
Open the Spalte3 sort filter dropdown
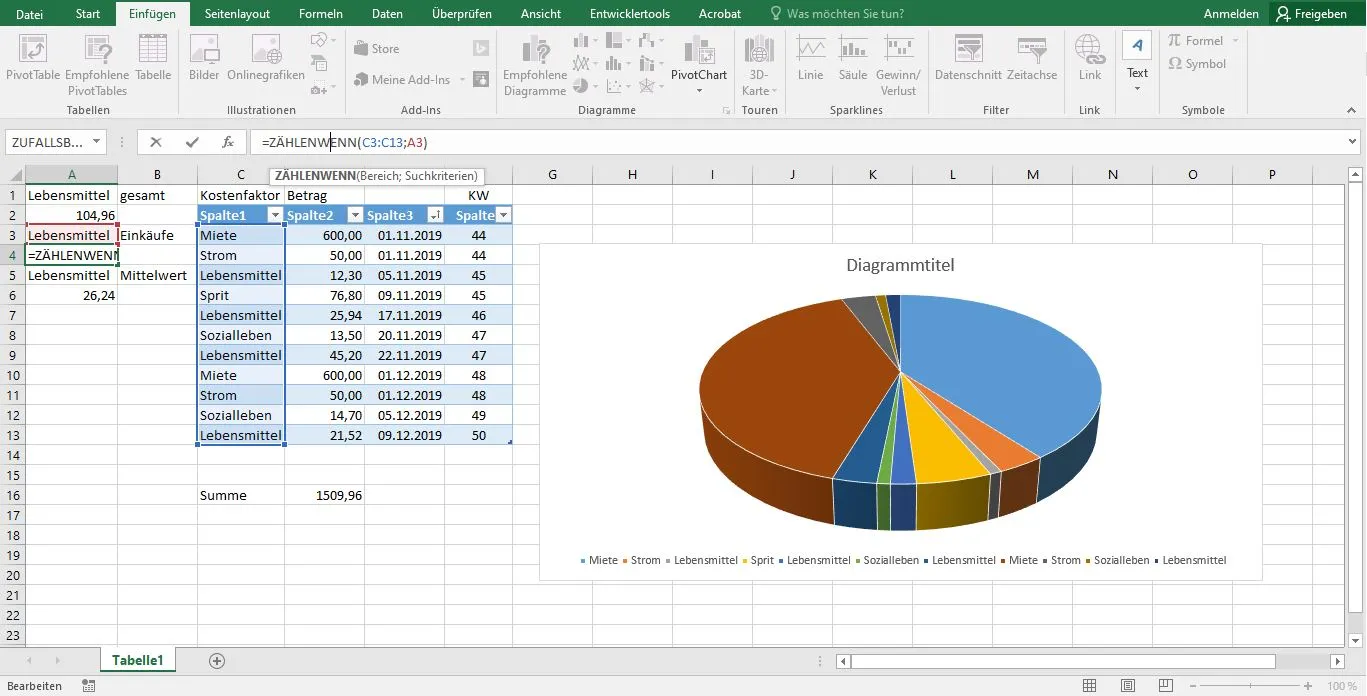(436, 215)
